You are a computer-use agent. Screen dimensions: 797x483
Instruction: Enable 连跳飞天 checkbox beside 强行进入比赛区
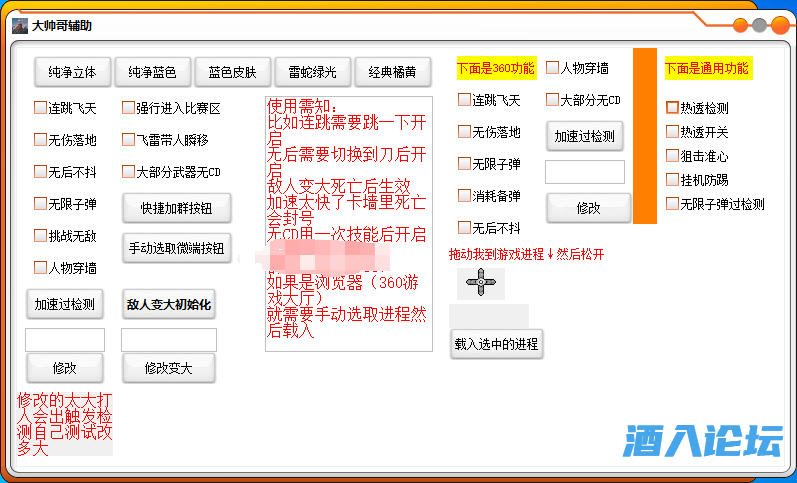click(40, 108)
